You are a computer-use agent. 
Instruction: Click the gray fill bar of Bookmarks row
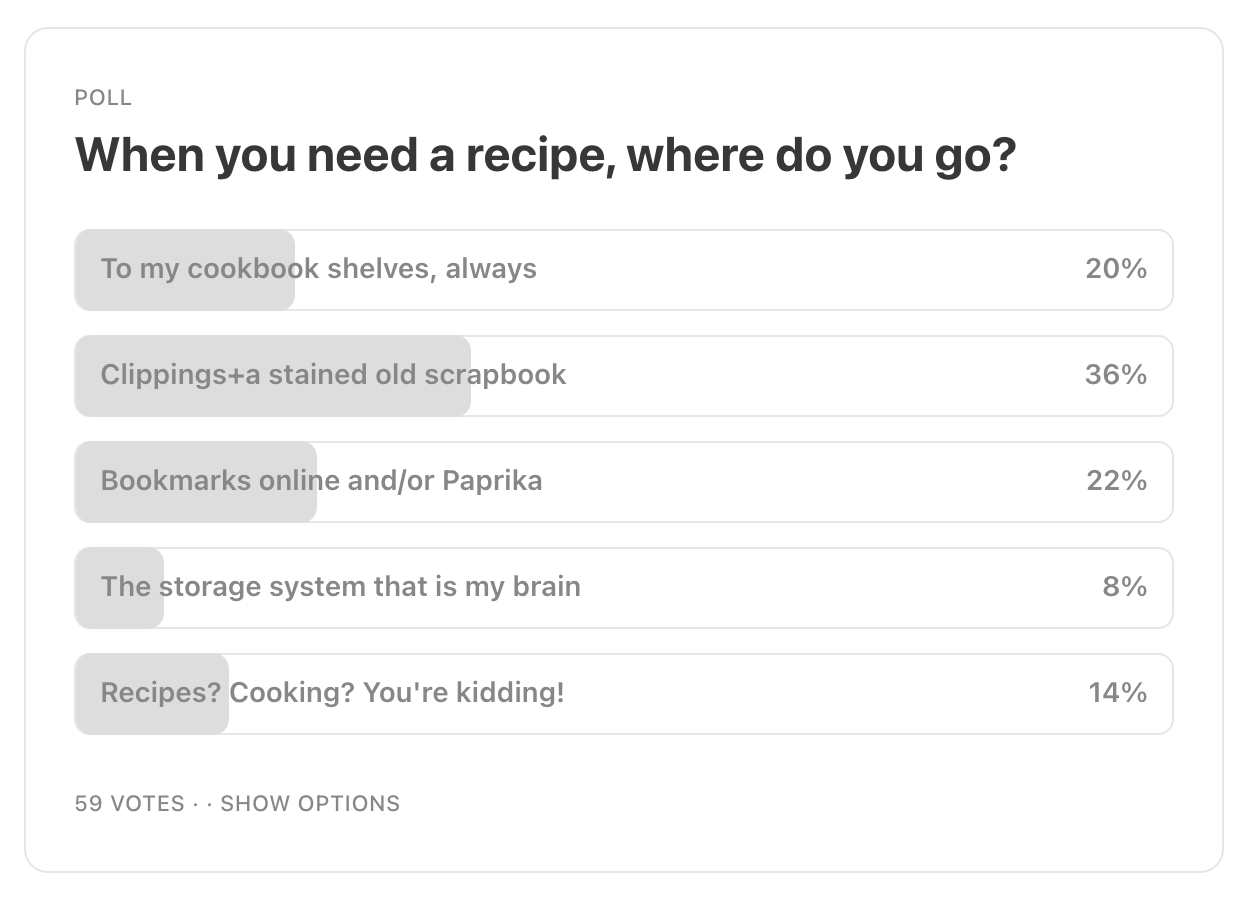pos(196,482)
